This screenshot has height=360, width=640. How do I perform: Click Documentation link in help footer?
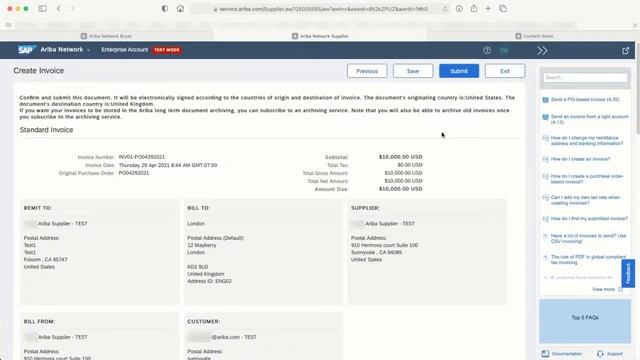coord(567,353)
